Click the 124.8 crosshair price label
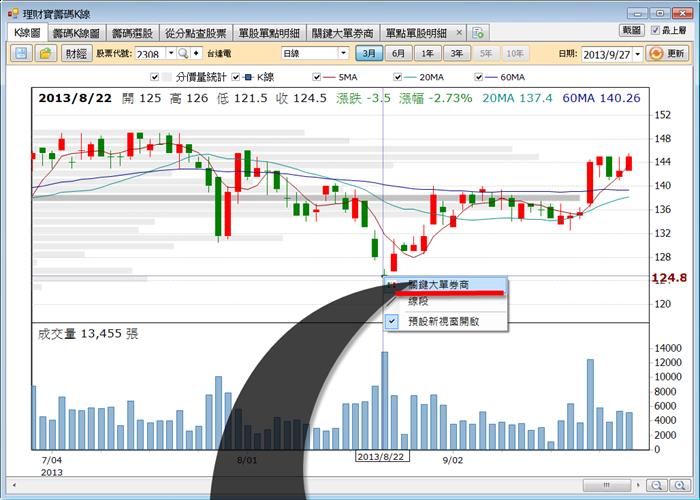Image resolution: width=700 pixels, height=500 pixels. tap(669, 278)
